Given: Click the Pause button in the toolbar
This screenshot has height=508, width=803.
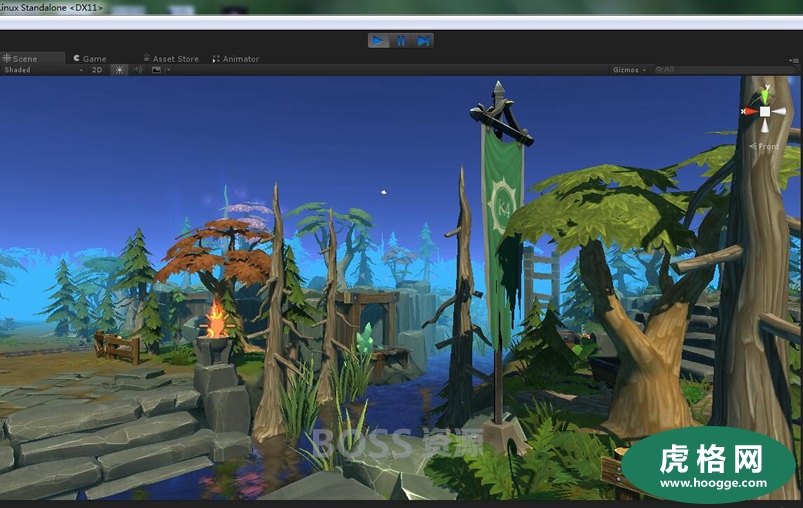Looking at the screenshot, I should pyautogui.click(x=401, y=40).
